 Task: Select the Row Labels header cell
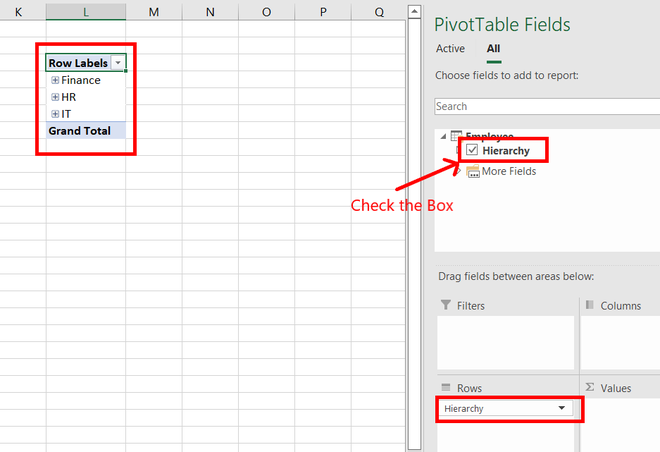[x=85, y=63]
